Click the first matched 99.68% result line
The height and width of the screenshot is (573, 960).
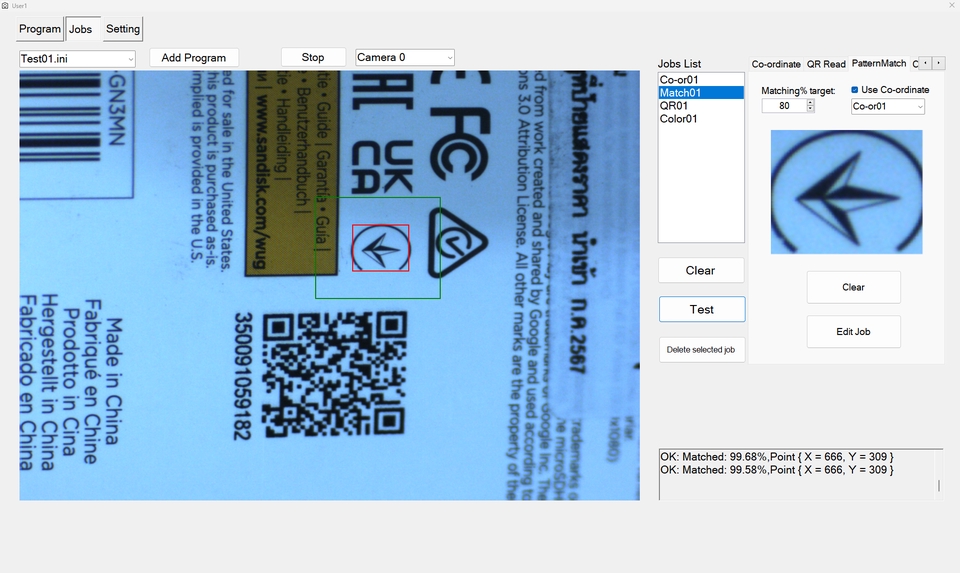[x=776, y=457]
